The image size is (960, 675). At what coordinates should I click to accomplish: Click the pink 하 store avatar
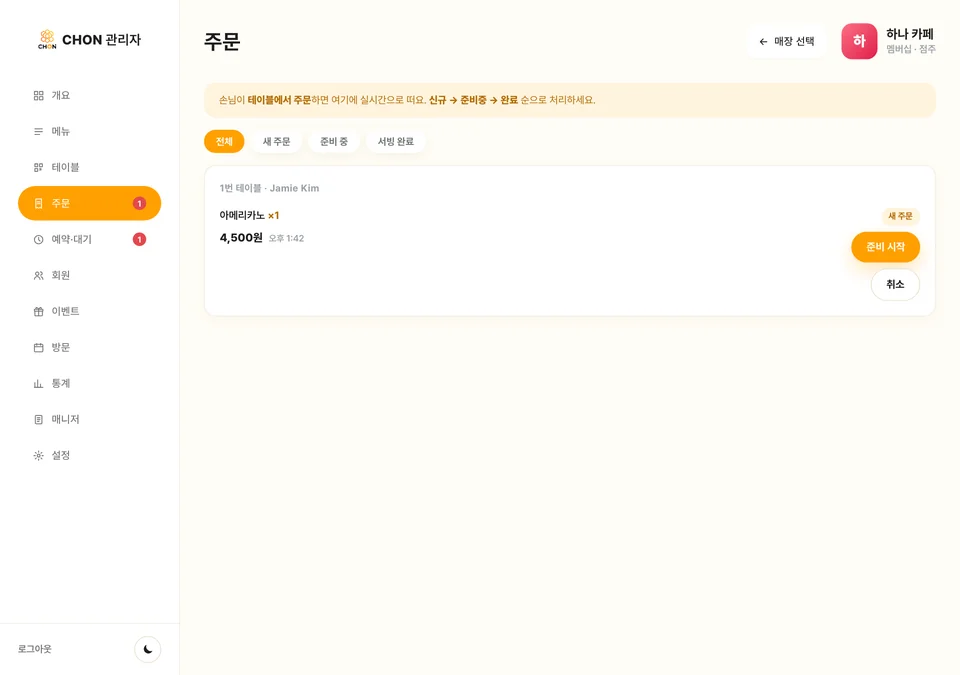click(x=859, y=41)
